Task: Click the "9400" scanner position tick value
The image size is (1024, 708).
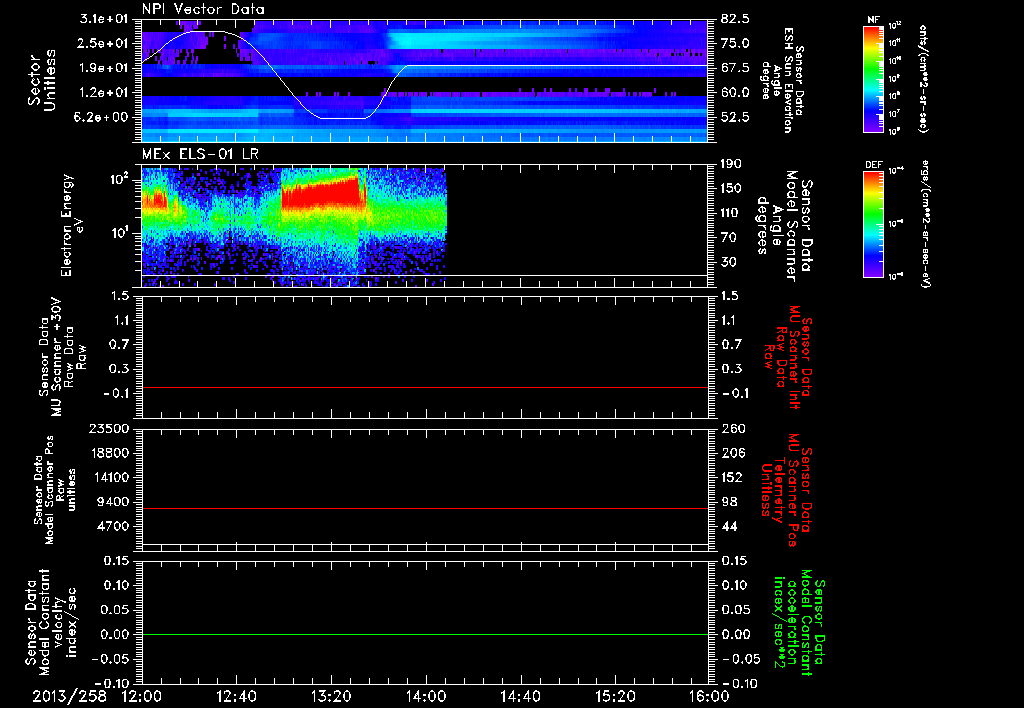Action: [x=115, y=502]
